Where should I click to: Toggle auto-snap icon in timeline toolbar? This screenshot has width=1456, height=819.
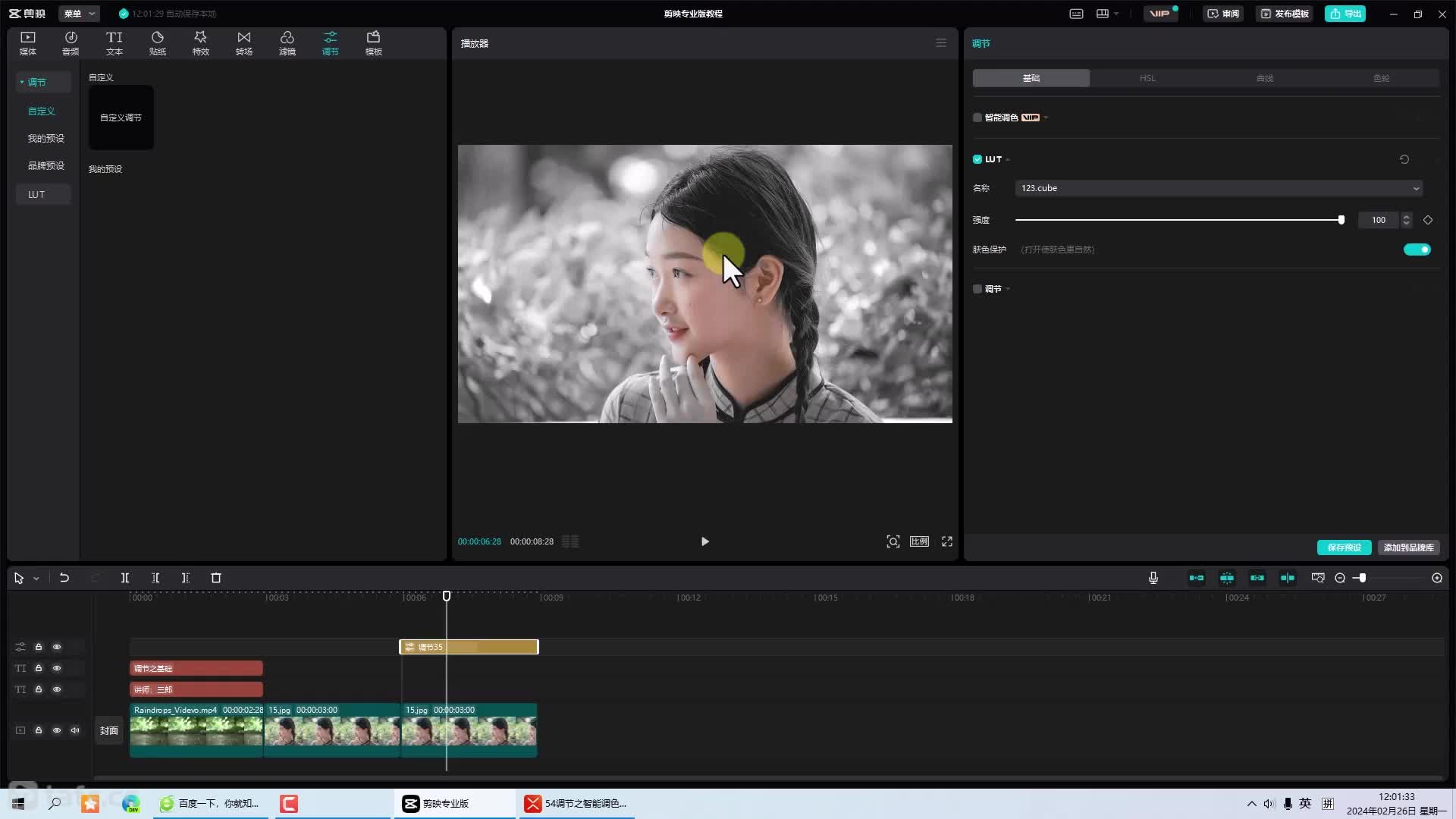pos(1227,578)
